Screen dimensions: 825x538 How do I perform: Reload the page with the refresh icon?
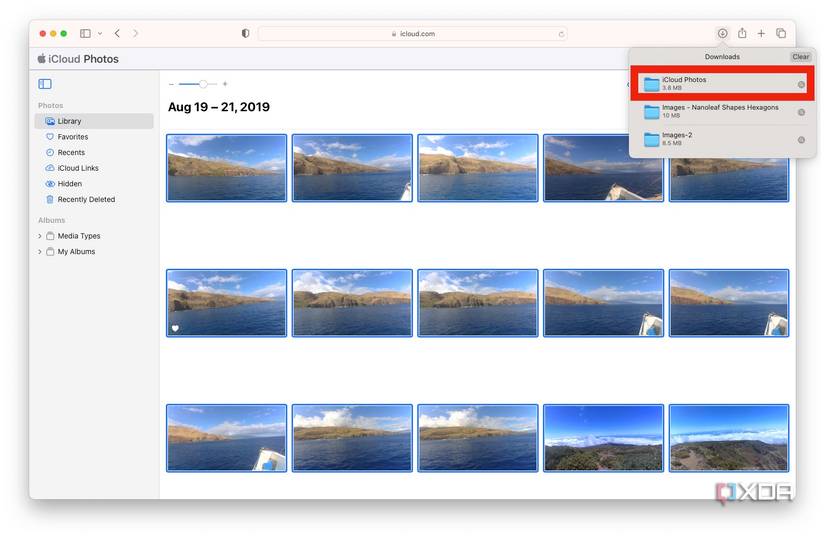pyautogui.click(x=561, y=34)
